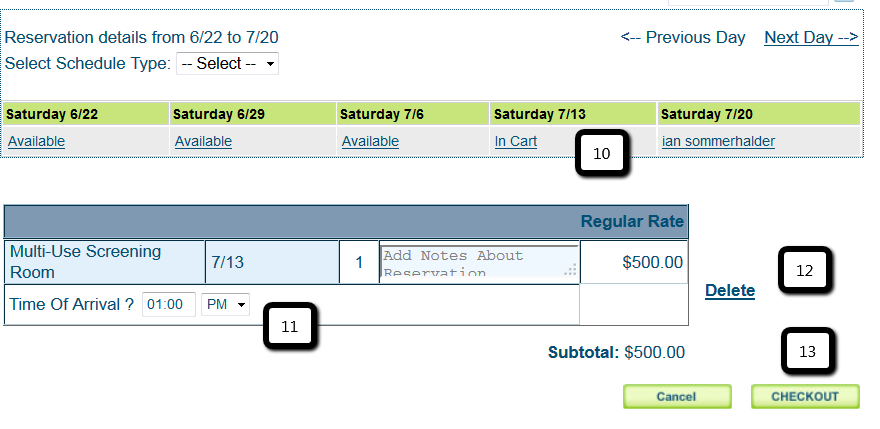Click the ian sommerhalder reservation link
880x429 pixels.
(x=718, y=142)
